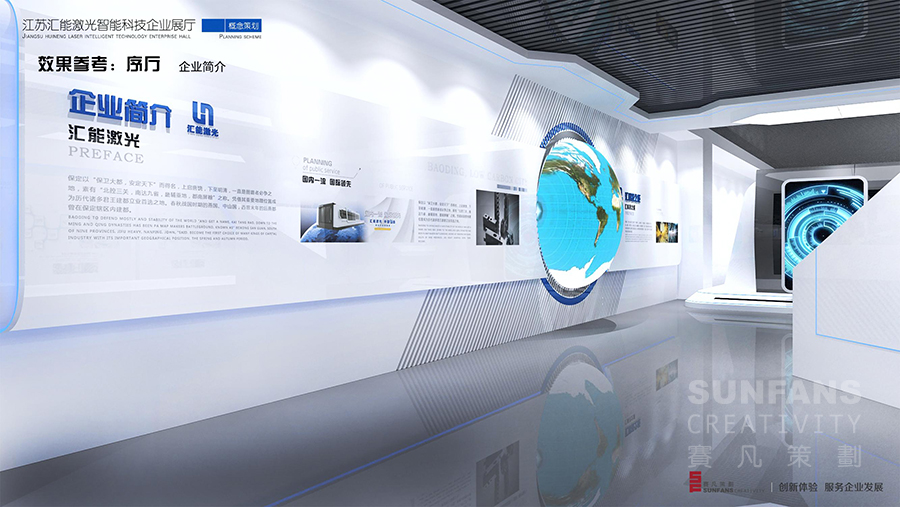Viewport: 900px width, 507px height.
Task: Click the SUNFANS CREATIVITY watermark
Action: [x=772, y=407]
